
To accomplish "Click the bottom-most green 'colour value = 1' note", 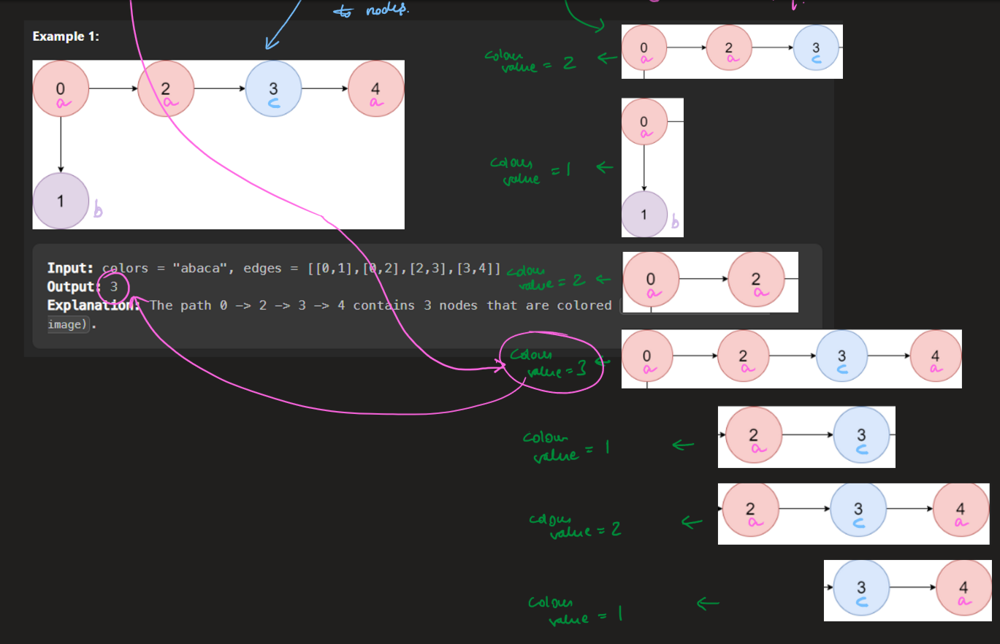I will (x=575, y=607).
